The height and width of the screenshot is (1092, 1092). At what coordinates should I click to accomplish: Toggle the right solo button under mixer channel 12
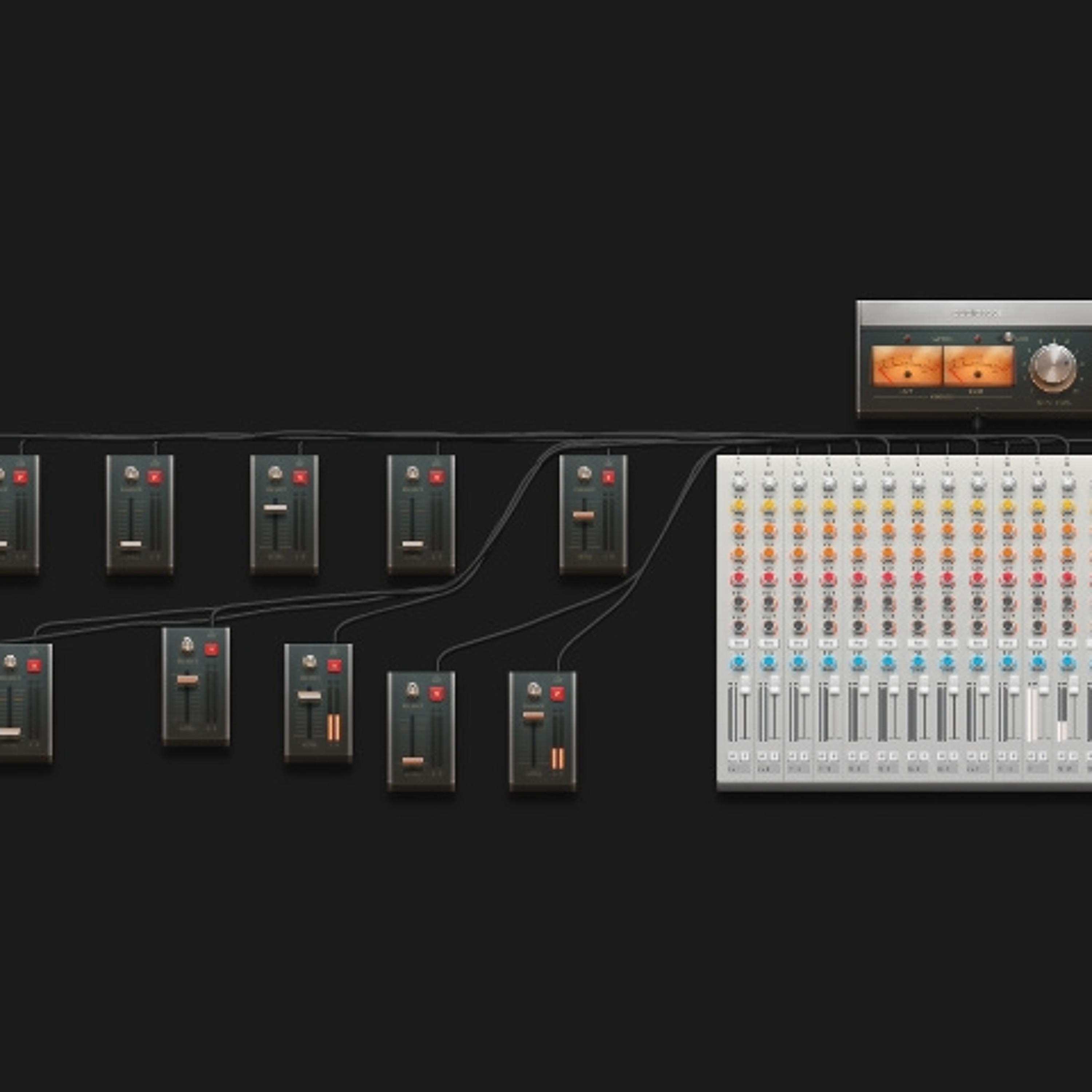[1074, 756]
